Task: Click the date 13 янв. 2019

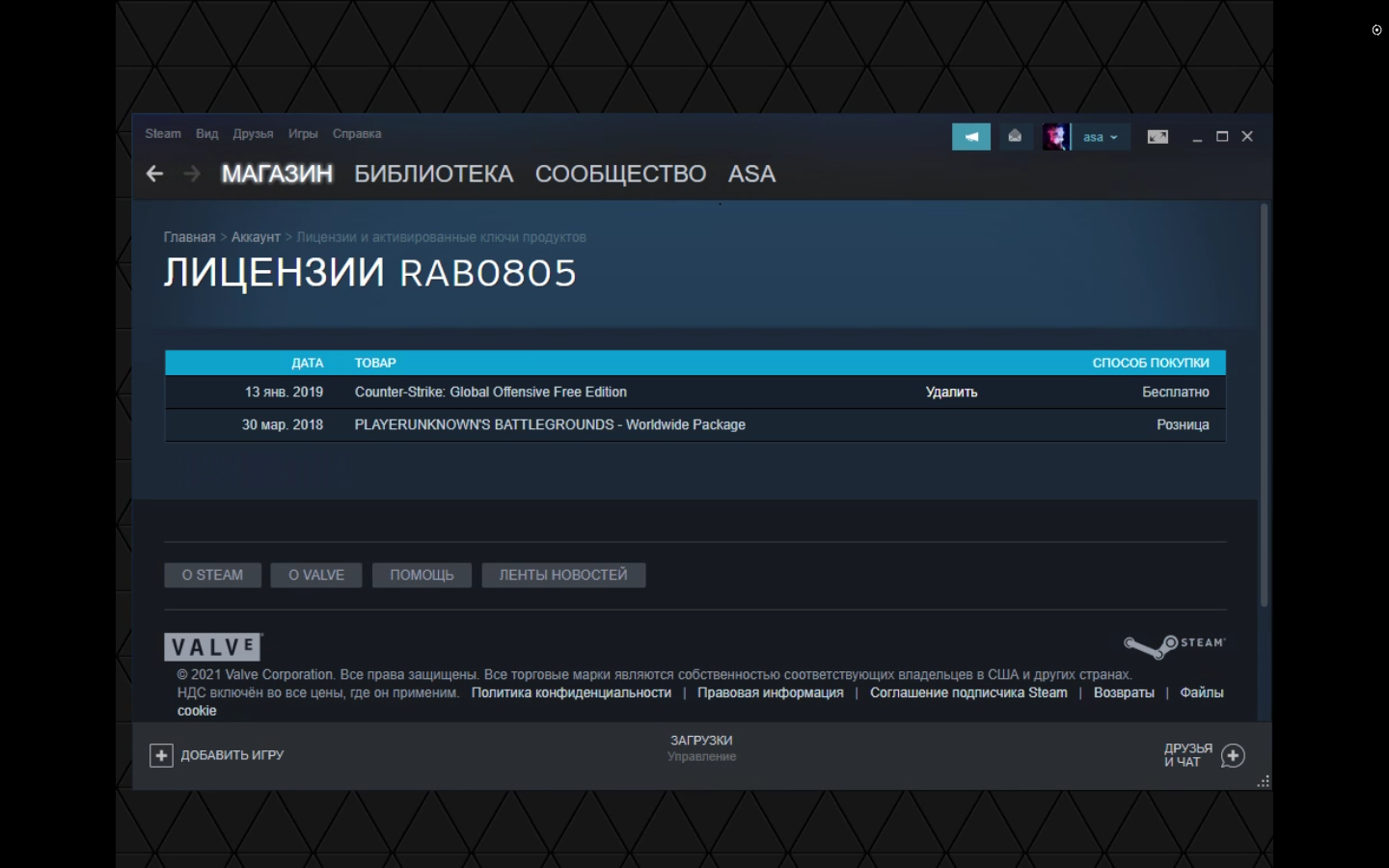Action: coord(284,392)
